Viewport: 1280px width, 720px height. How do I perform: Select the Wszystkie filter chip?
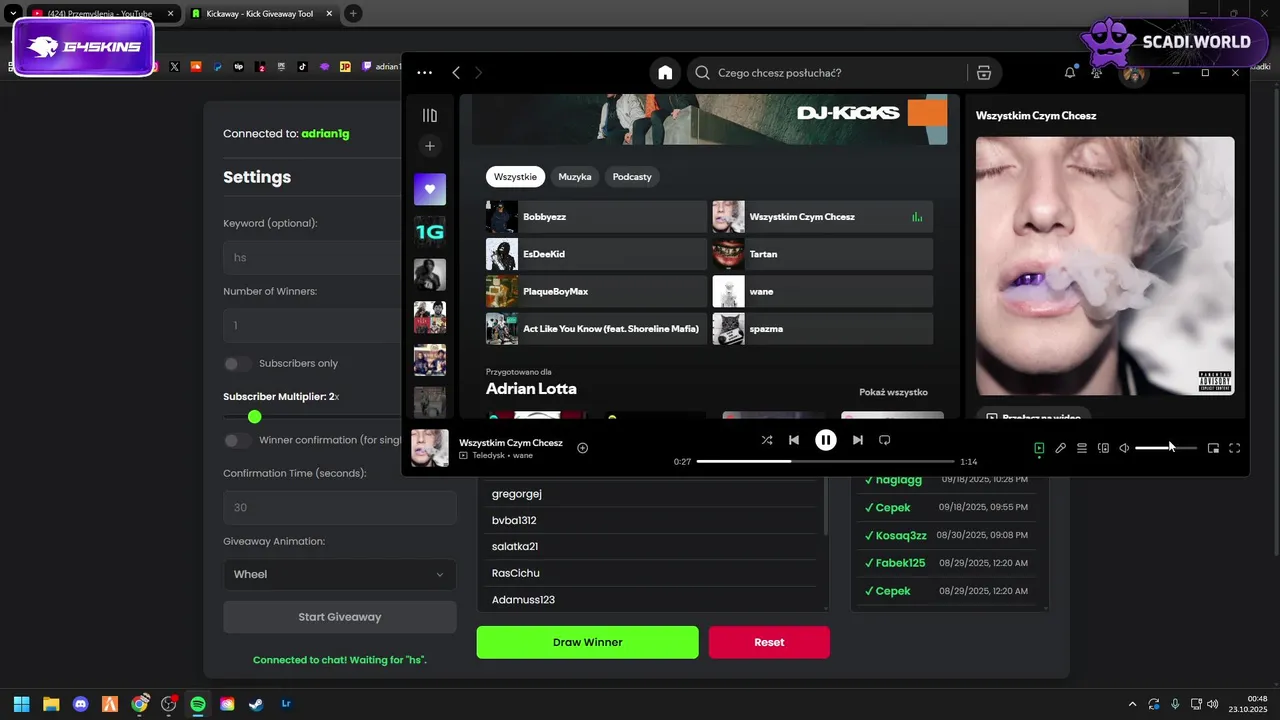515,177
